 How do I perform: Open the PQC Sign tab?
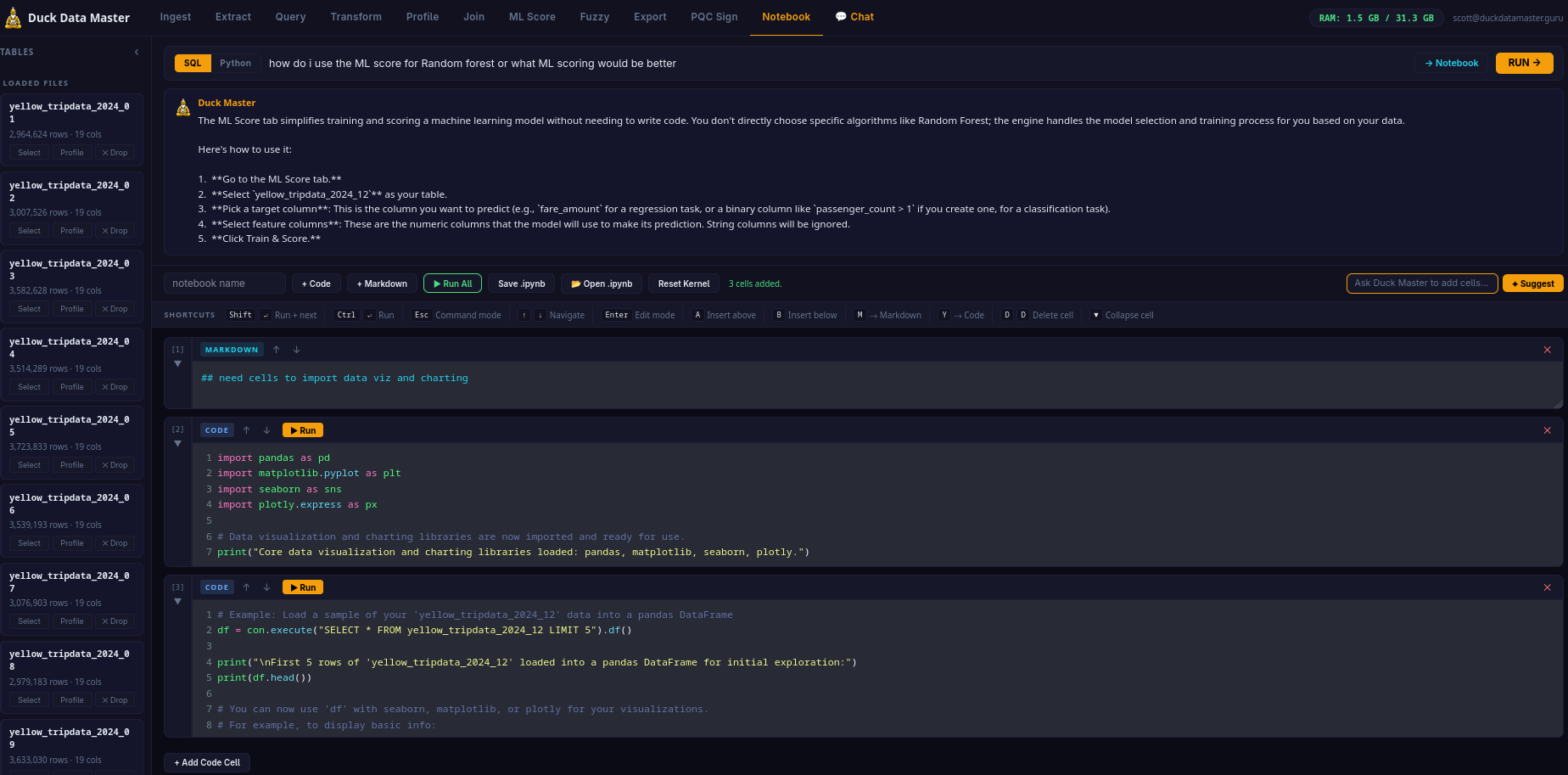pyautogui.click(x=714, y=17)
